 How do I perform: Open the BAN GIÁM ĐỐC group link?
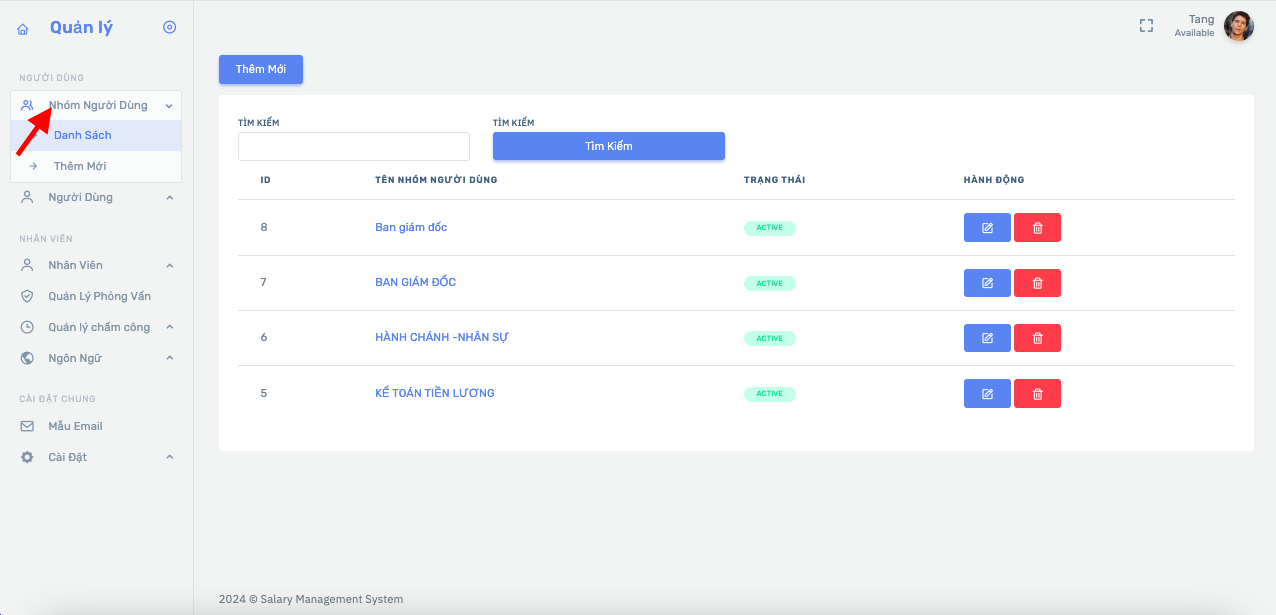(x=415, y=282)
